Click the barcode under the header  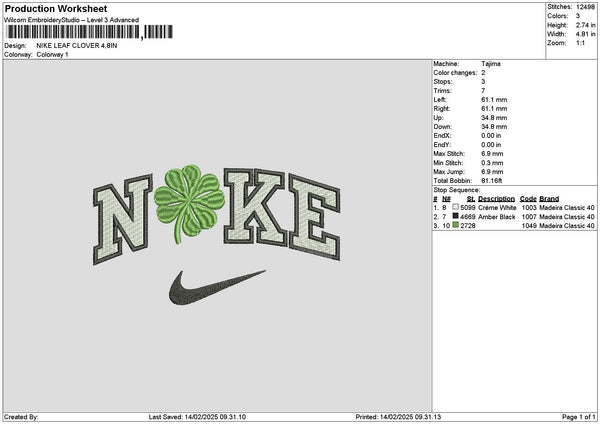pos(89,32)
